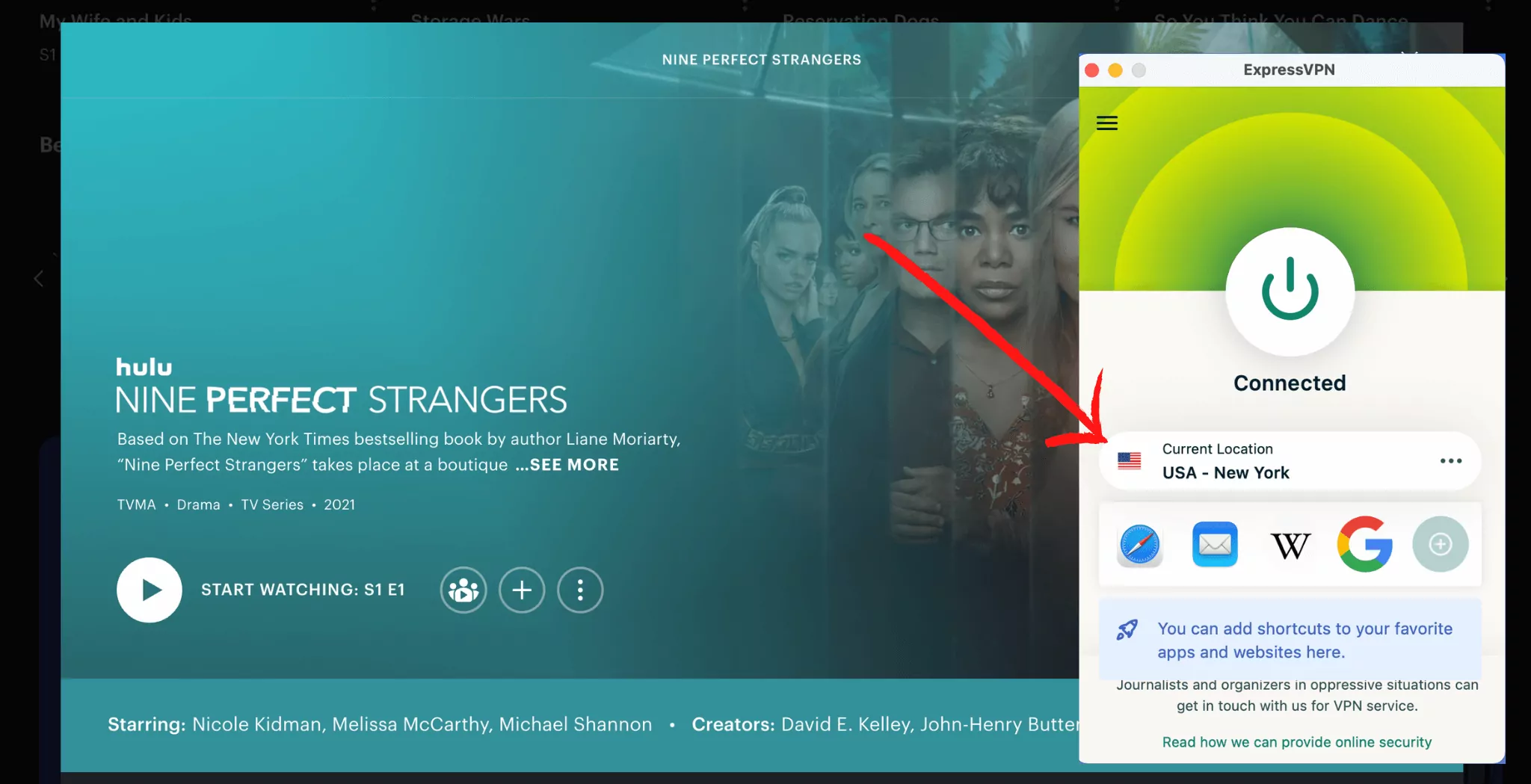The width and height of the screenshot is (1531, 784).
Task: Add a new shortcut with plus icon
Action: point(1441,544)
